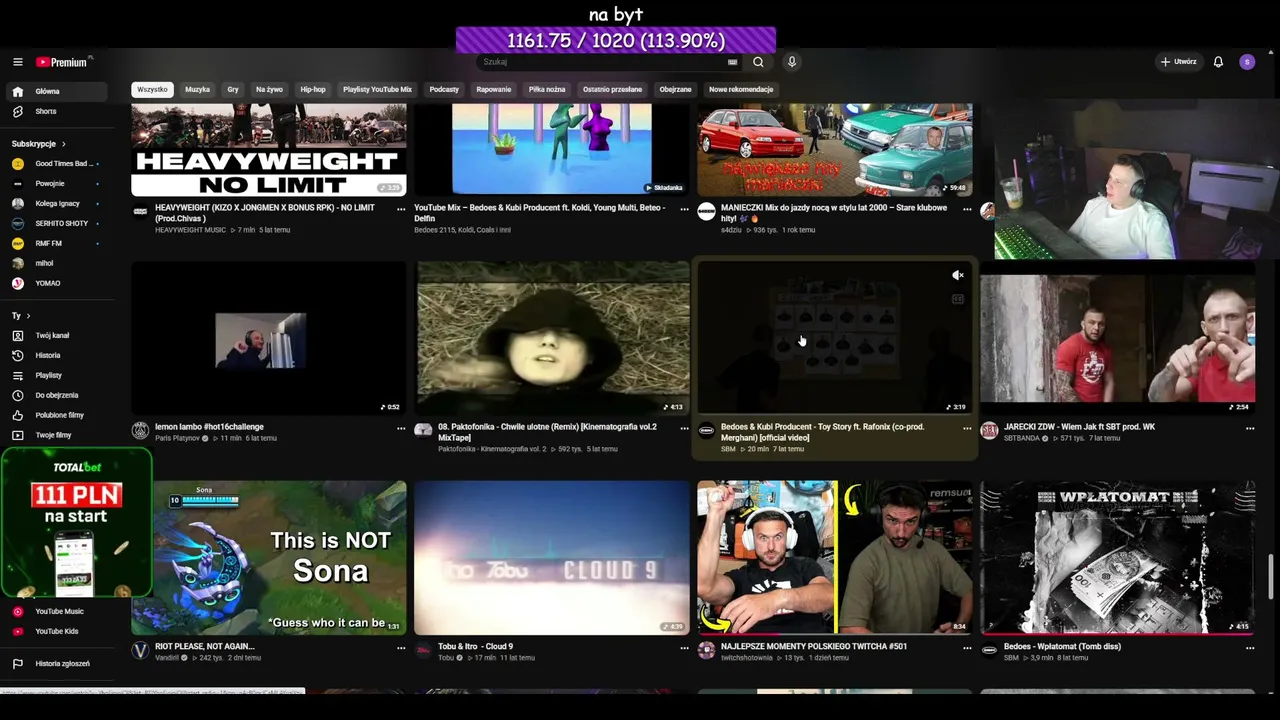Launch YouTube Music from sidebar
The width and height of the screenshot is (1280, 720).
pos(55,611)
